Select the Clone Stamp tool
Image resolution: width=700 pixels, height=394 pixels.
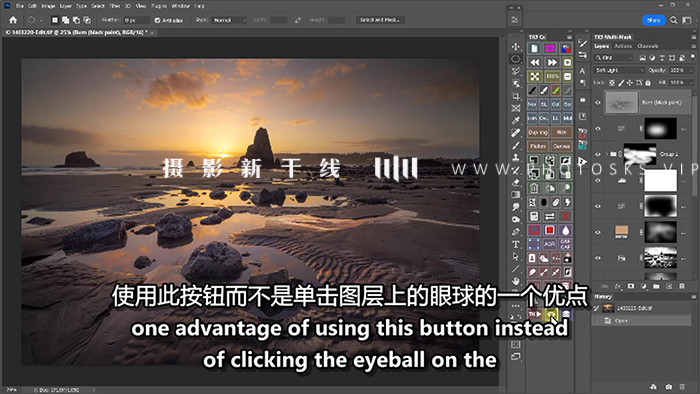click(x=516, y=158)
